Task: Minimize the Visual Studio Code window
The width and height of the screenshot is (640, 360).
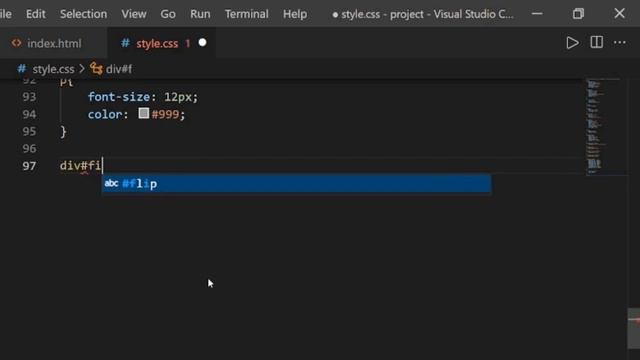Action: pyautogui.click(x=537, y=13)
